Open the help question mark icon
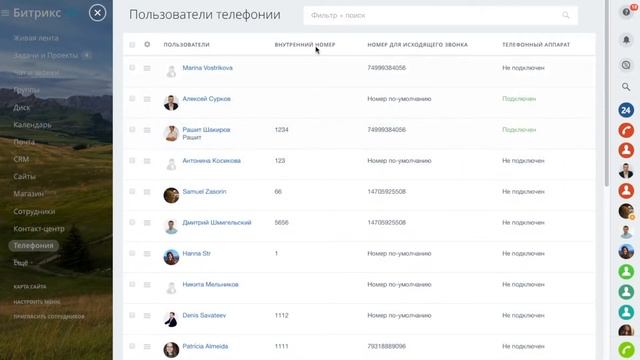 (626, 12)
